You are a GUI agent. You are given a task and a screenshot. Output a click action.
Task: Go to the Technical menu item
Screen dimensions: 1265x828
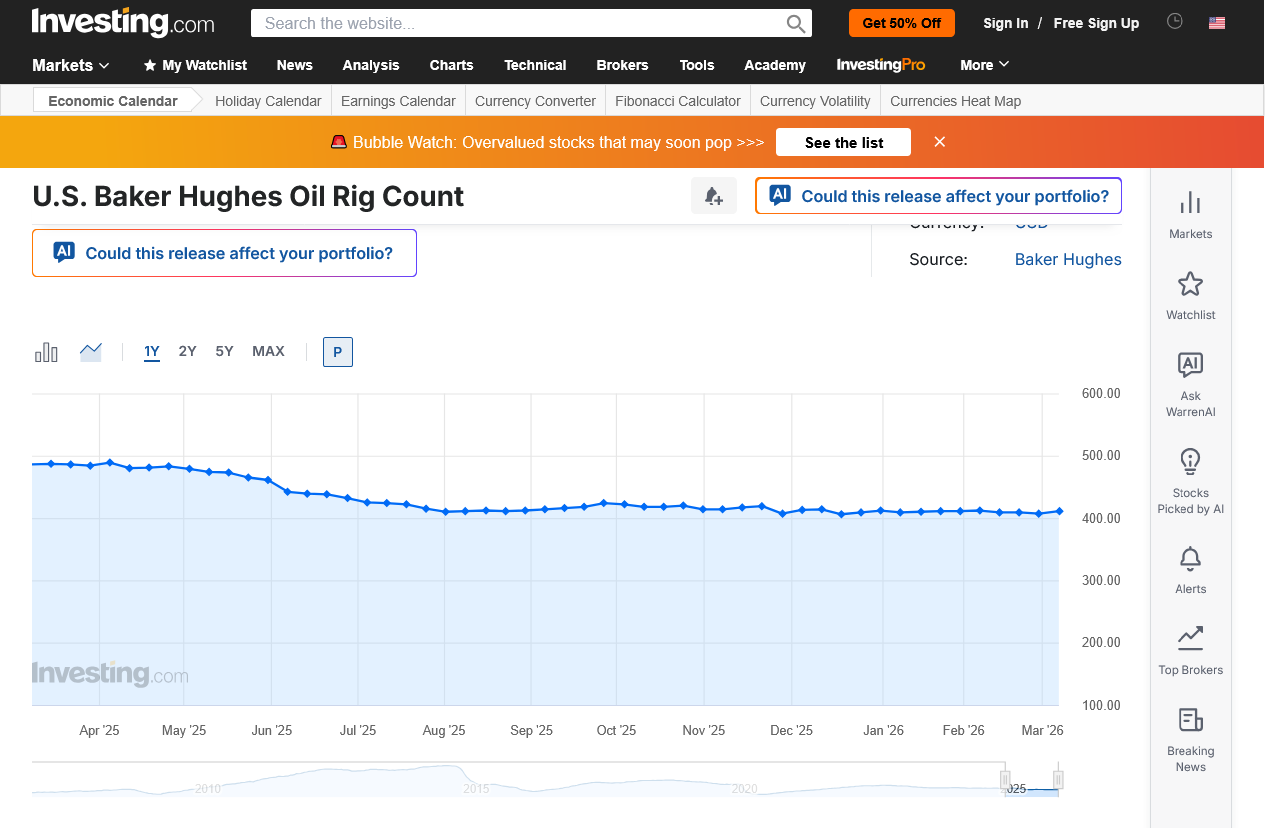tap(535, 65)
